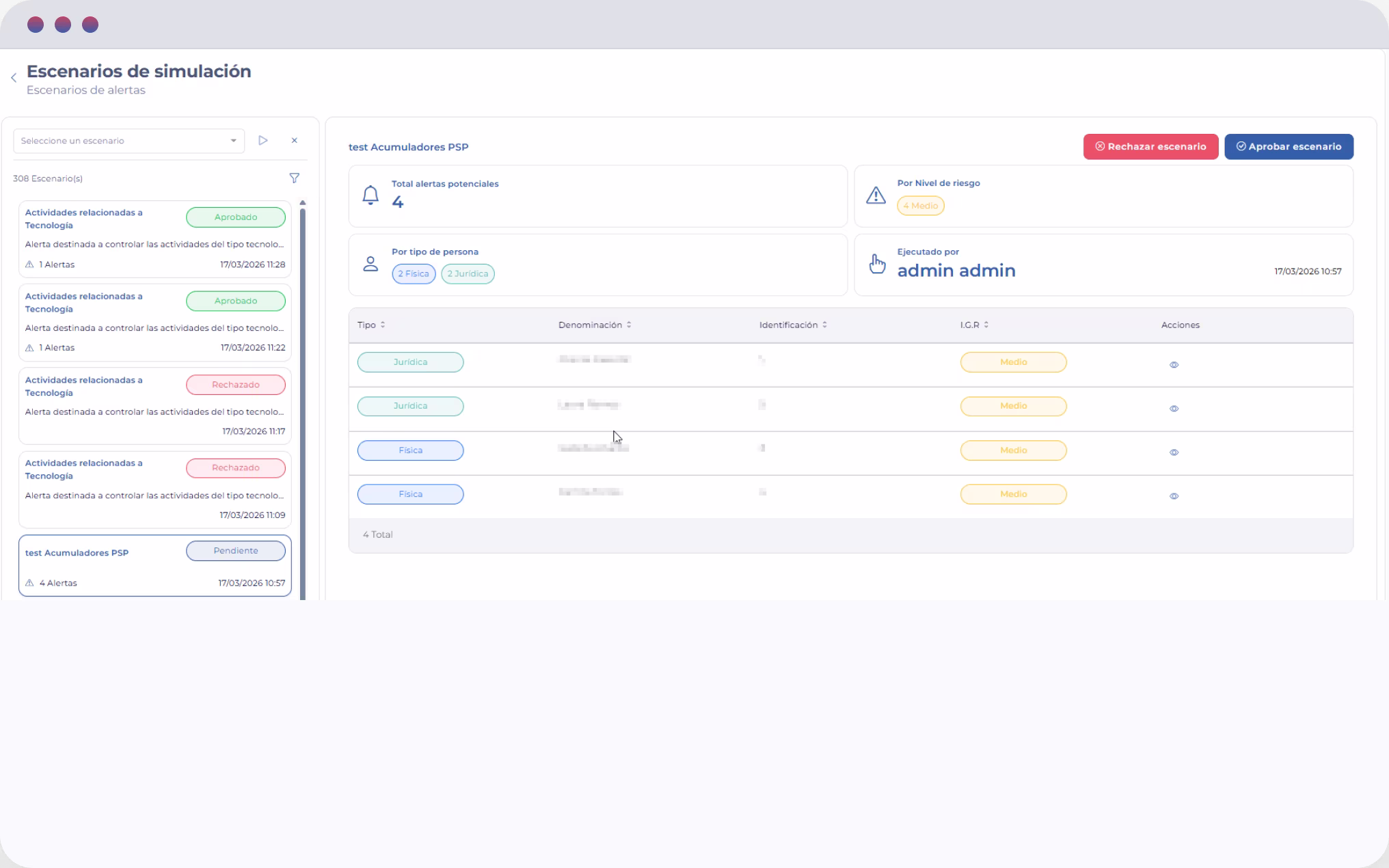Sort table by Denominación column
The height and width of the screenshot is (868, 1389).
(x=594, y=325)
